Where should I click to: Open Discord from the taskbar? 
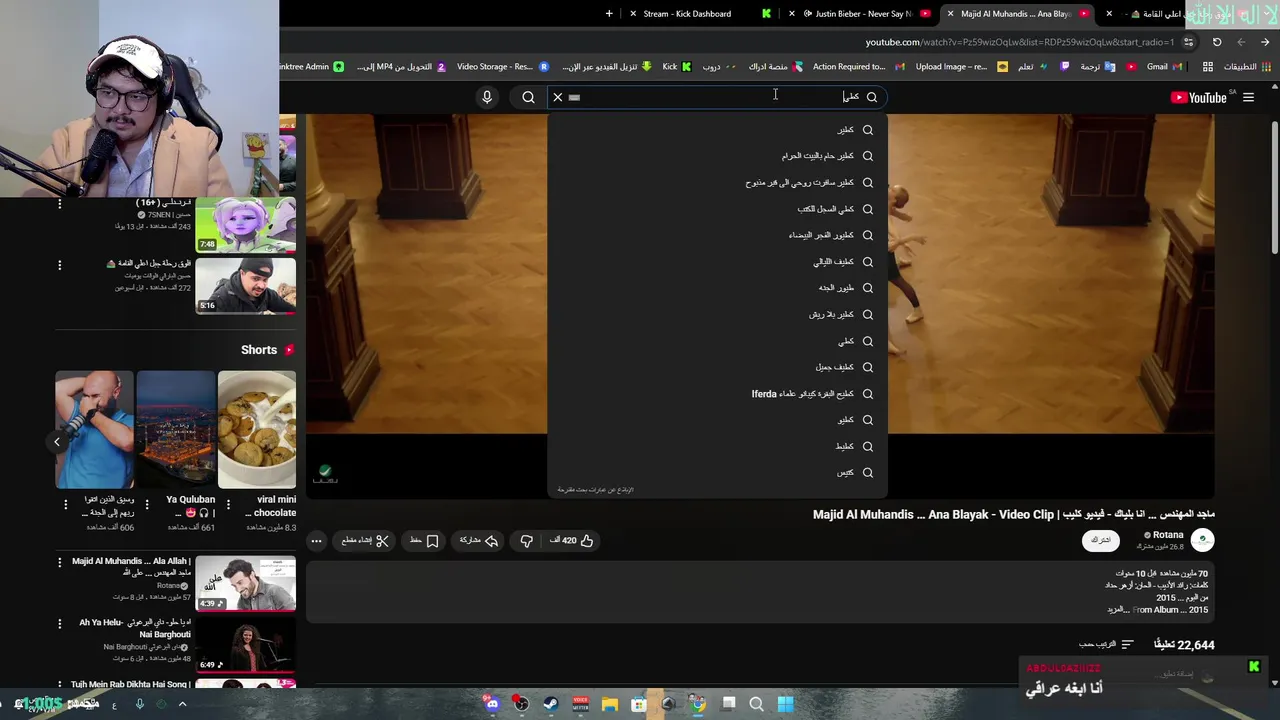coord(492,704)
